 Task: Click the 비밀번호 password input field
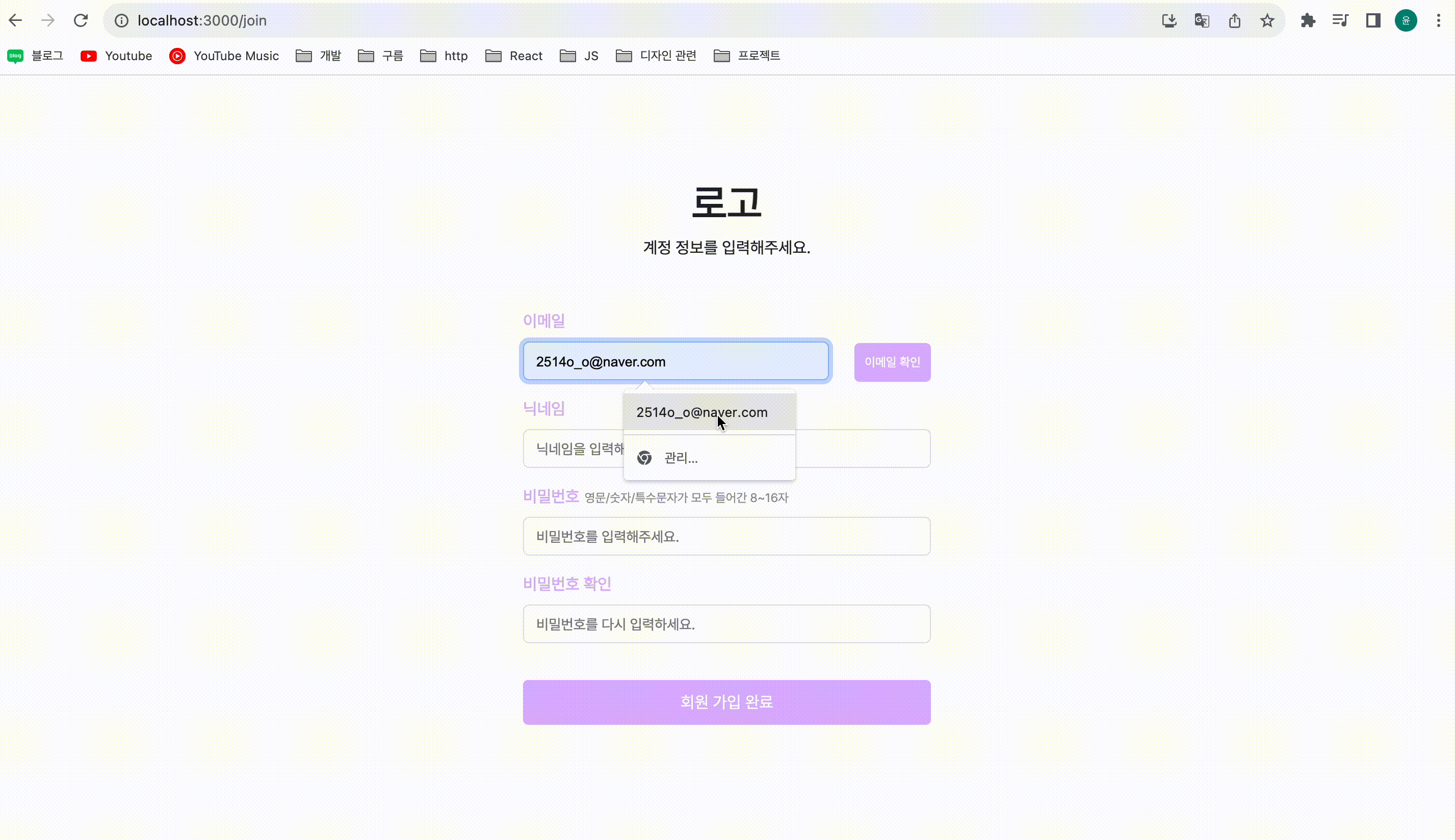coord(726,537)
